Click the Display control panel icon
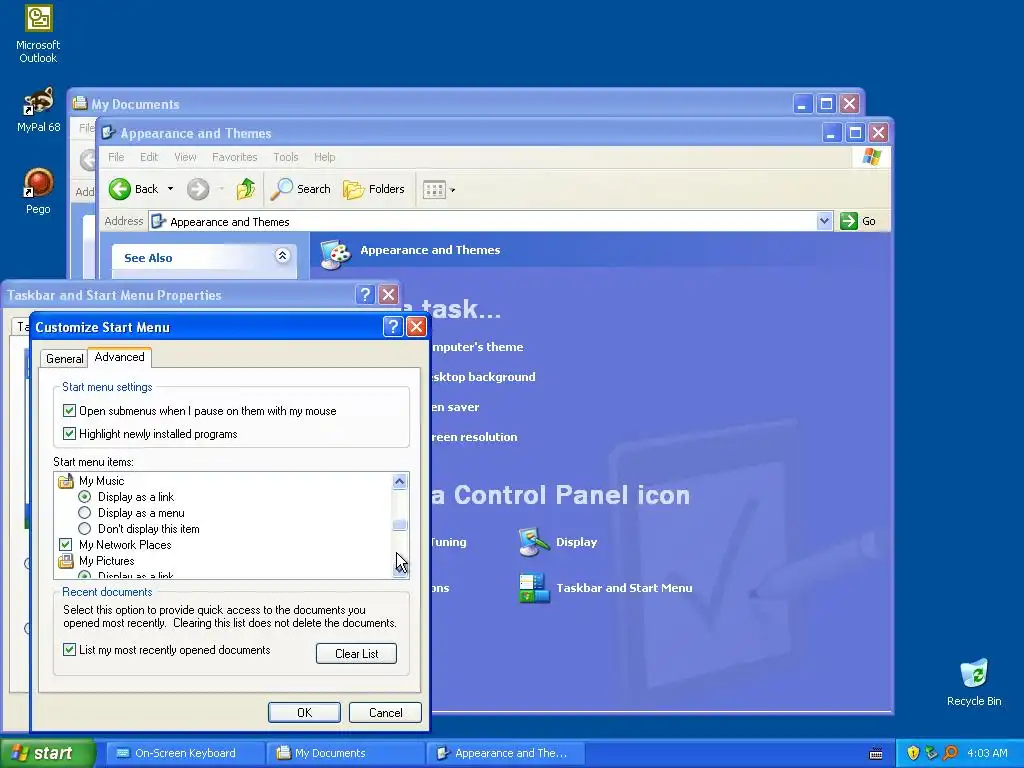1024x768 pixels. (534, 542)
